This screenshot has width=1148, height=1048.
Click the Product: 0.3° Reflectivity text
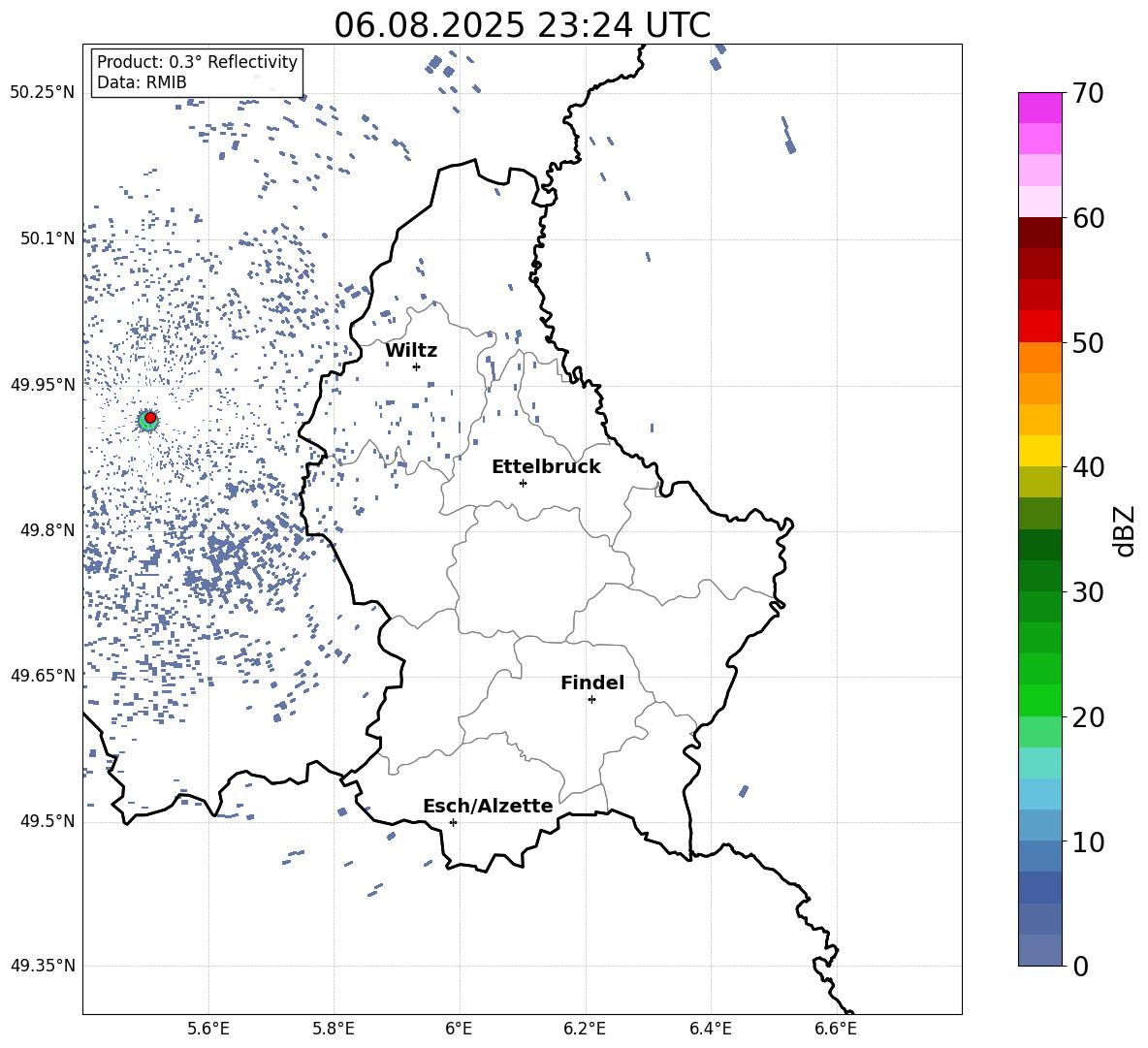point(197,62)
